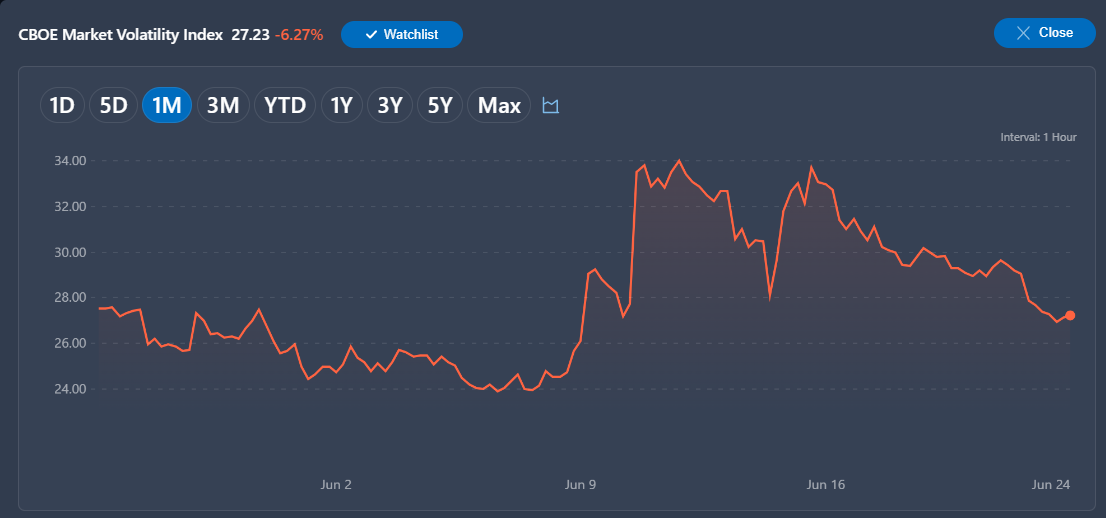The height and width of the screenshot is (518, 1106).
Task: Choose the 3Y time range
Action: [389, 105]
